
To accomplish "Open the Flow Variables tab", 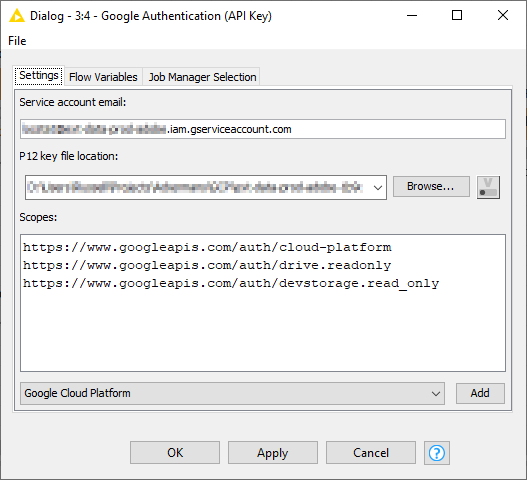I will click(x=103, y=77).
